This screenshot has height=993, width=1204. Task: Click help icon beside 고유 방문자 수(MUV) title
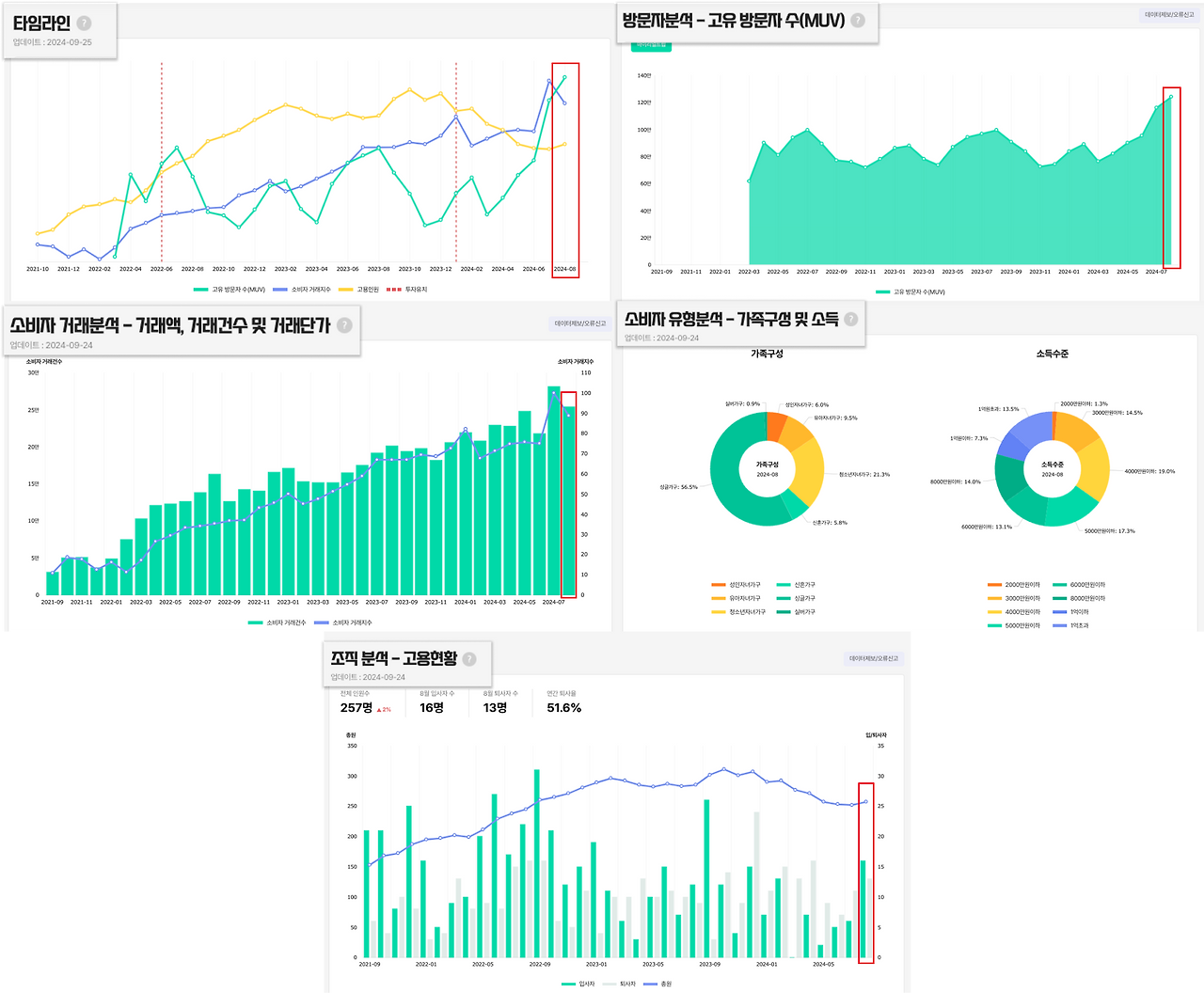[858, 20]
